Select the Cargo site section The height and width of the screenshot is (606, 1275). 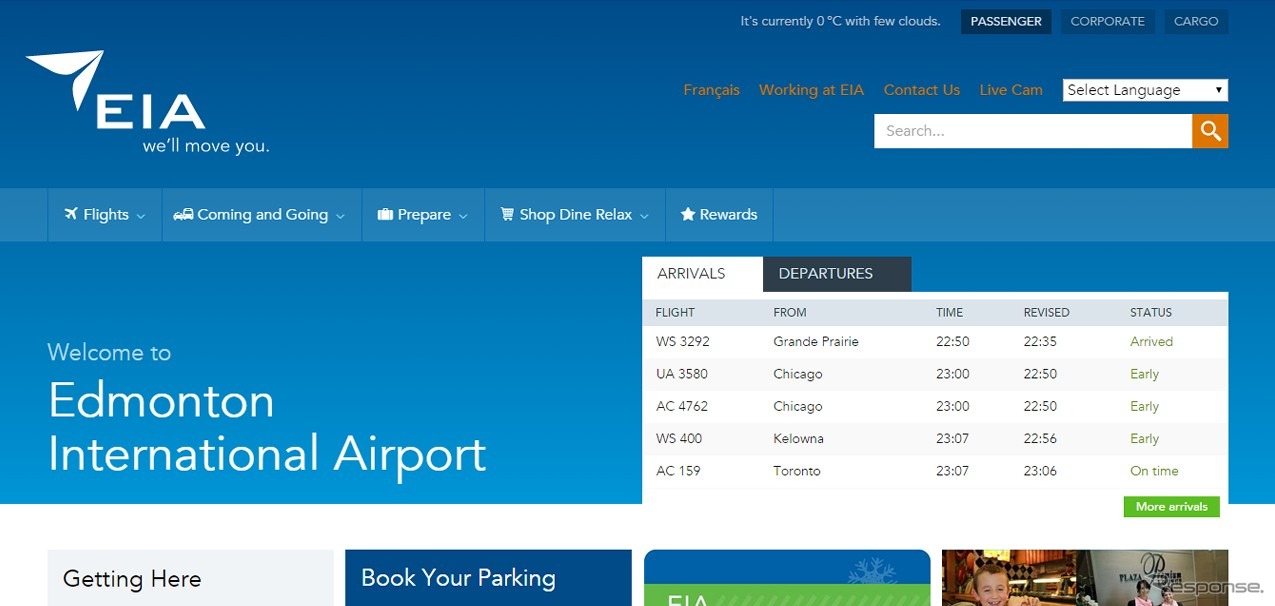[1196, 21]
